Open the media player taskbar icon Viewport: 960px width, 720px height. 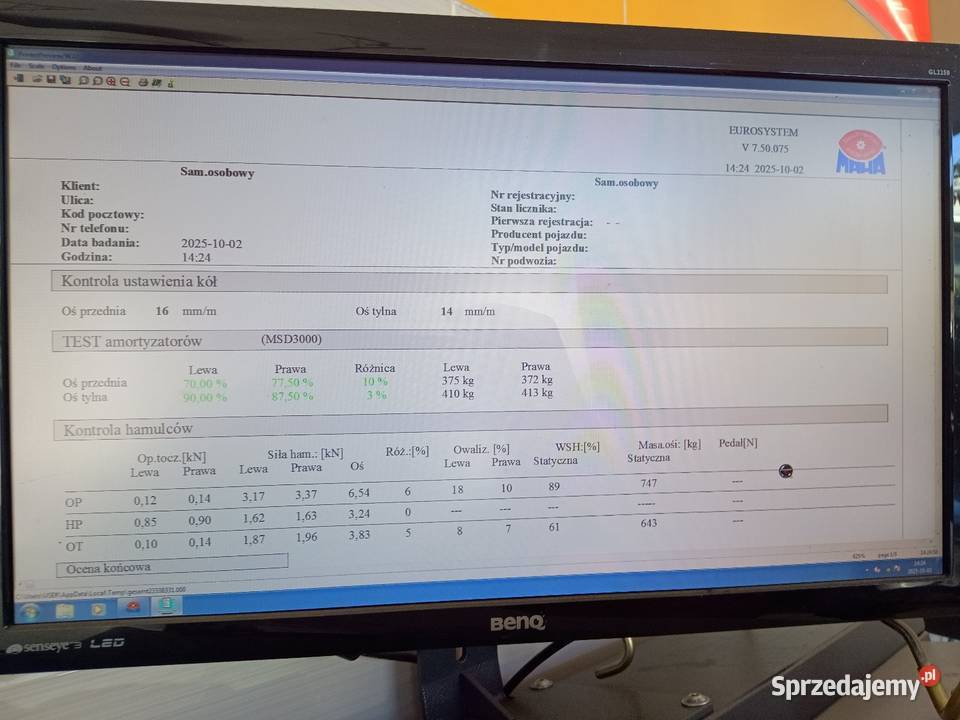[x=98, y=609]
